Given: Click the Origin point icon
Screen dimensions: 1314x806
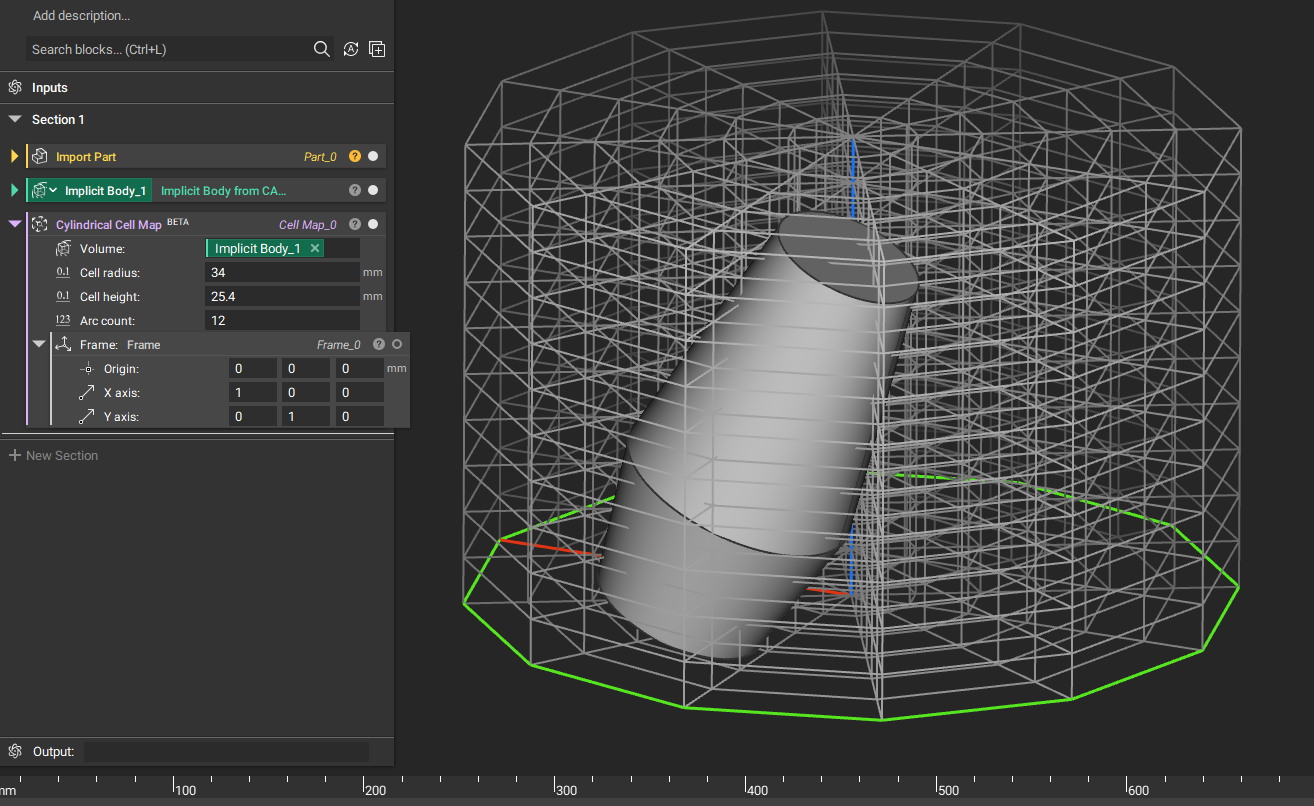Looking at the screenshot, I should (87, 369).
